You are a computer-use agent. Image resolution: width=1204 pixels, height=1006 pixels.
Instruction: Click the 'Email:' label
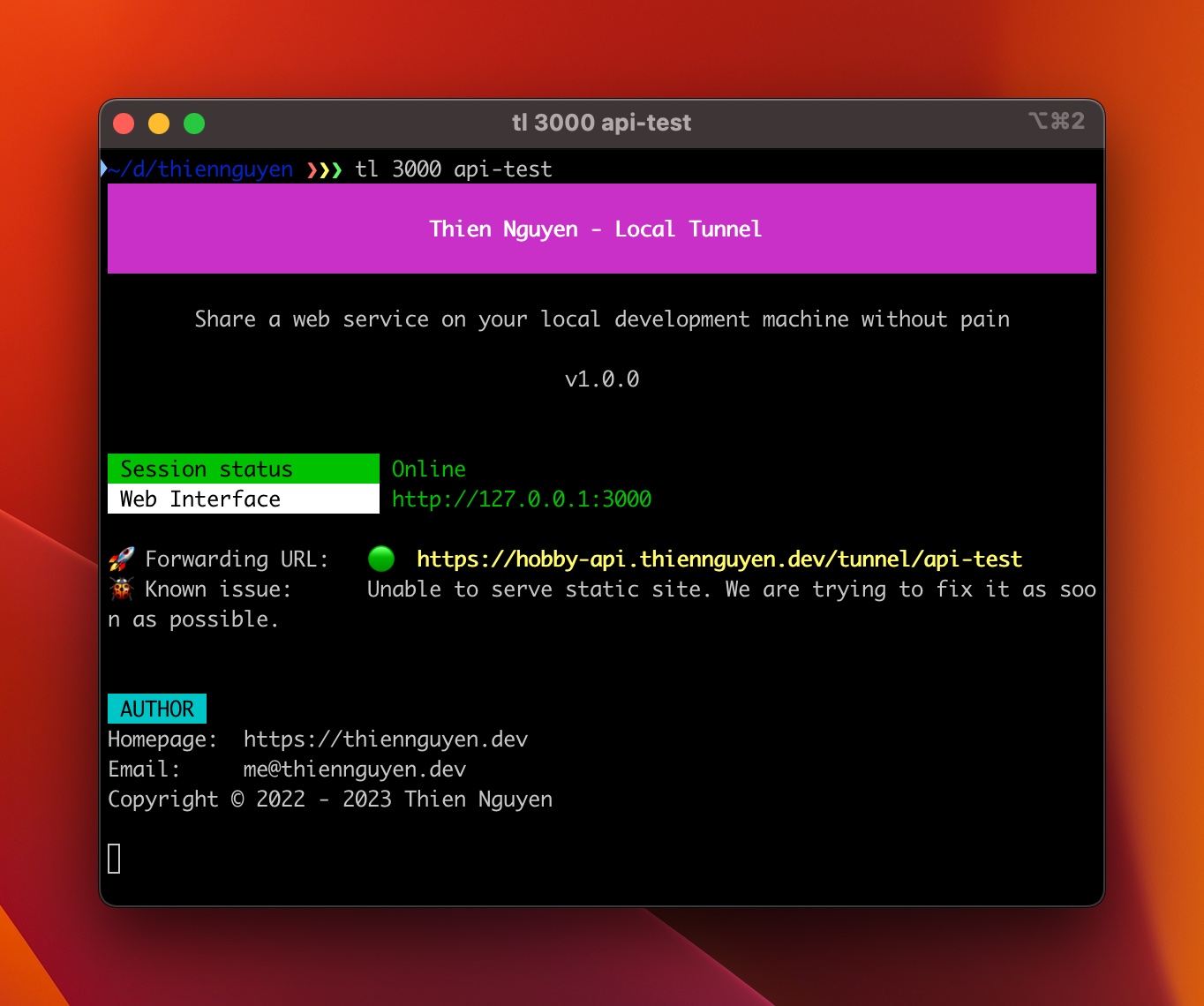[x=144, y=770]
